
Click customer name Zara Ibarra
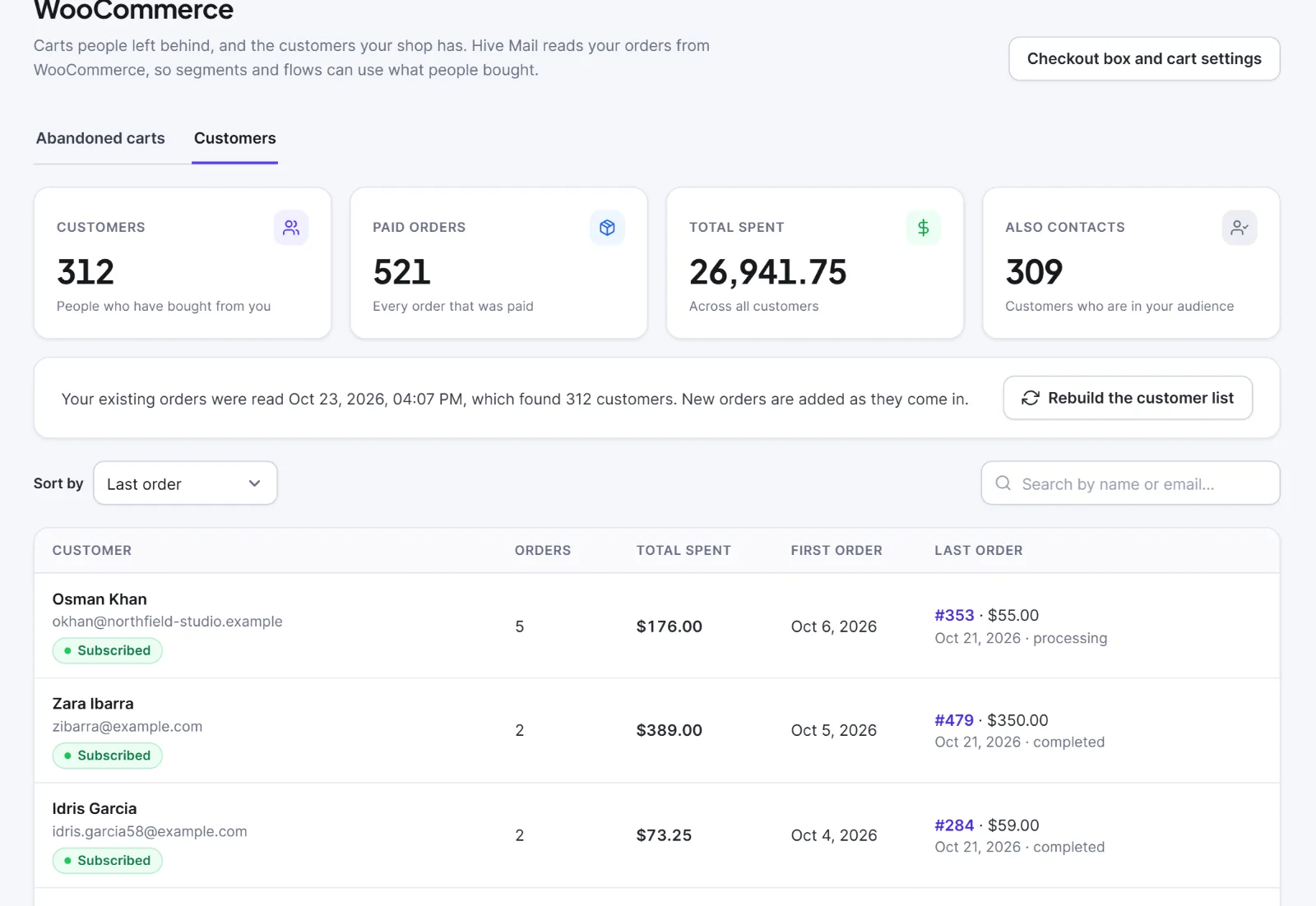point(93,704)
